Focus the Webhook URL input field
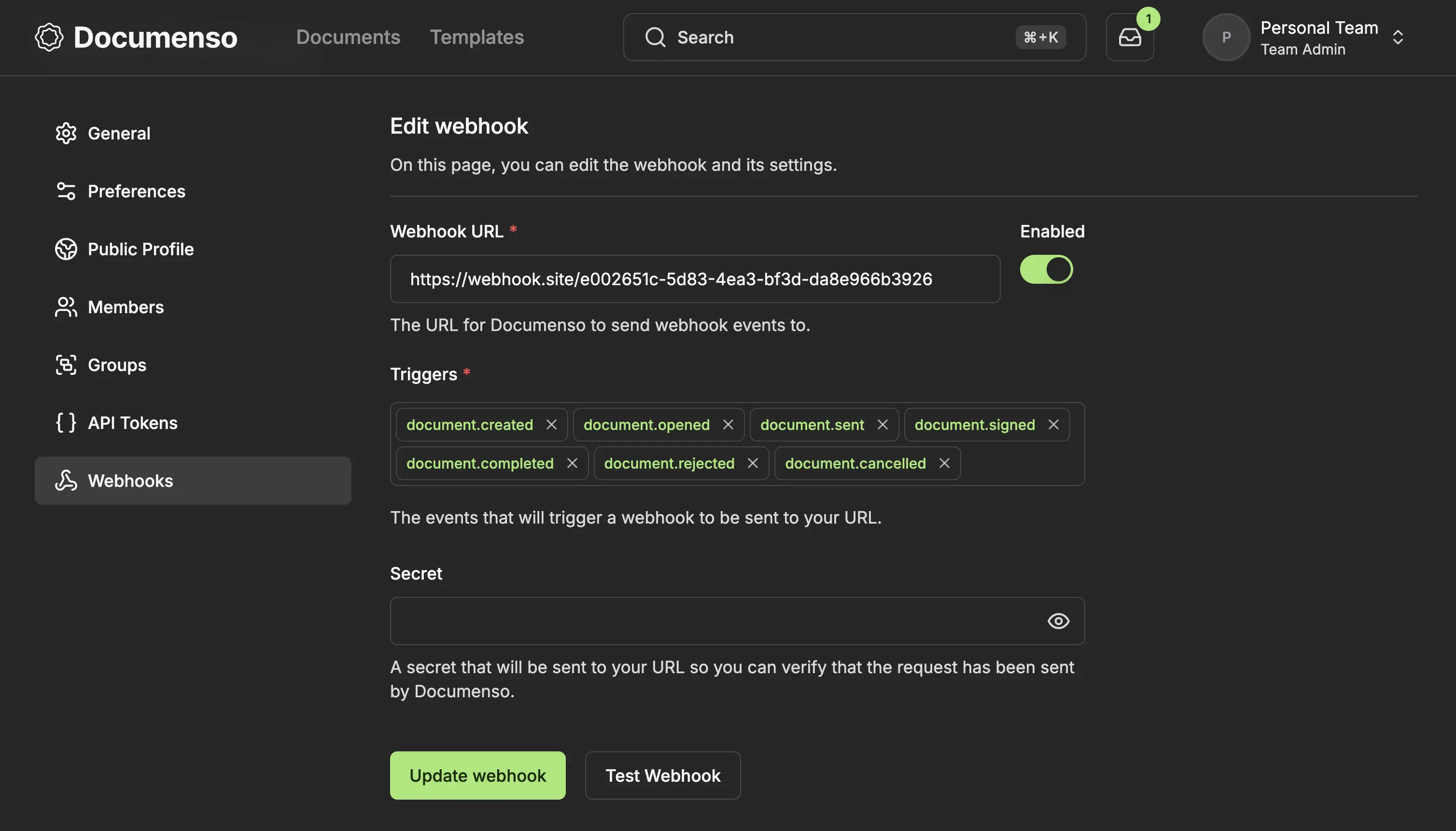Image resolution: width=1456 pixels, height=831 pixels. coord(694,279)
